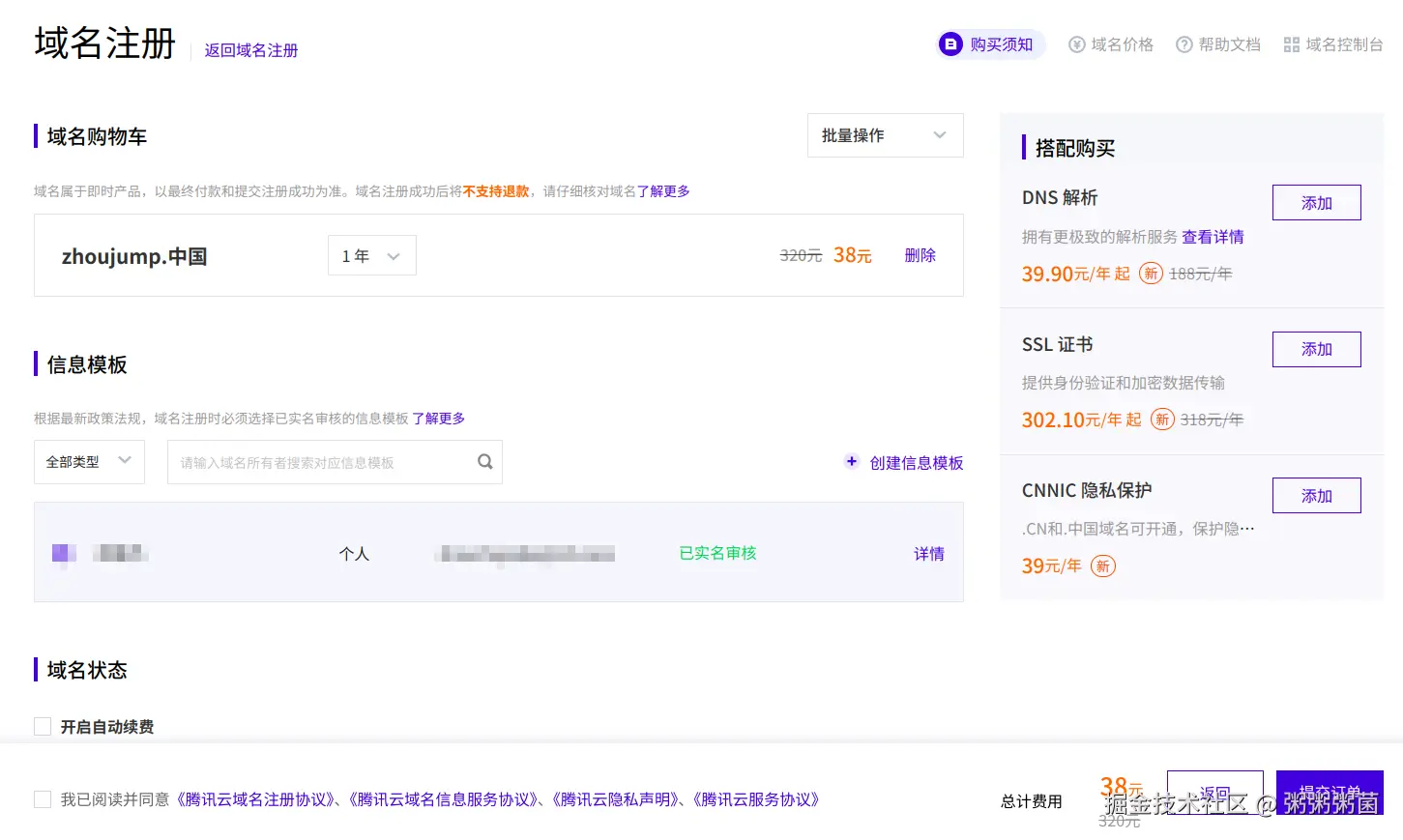1403x840 pixels.
Task: Click the 总计费用 label
Action: coord(1032,801)
